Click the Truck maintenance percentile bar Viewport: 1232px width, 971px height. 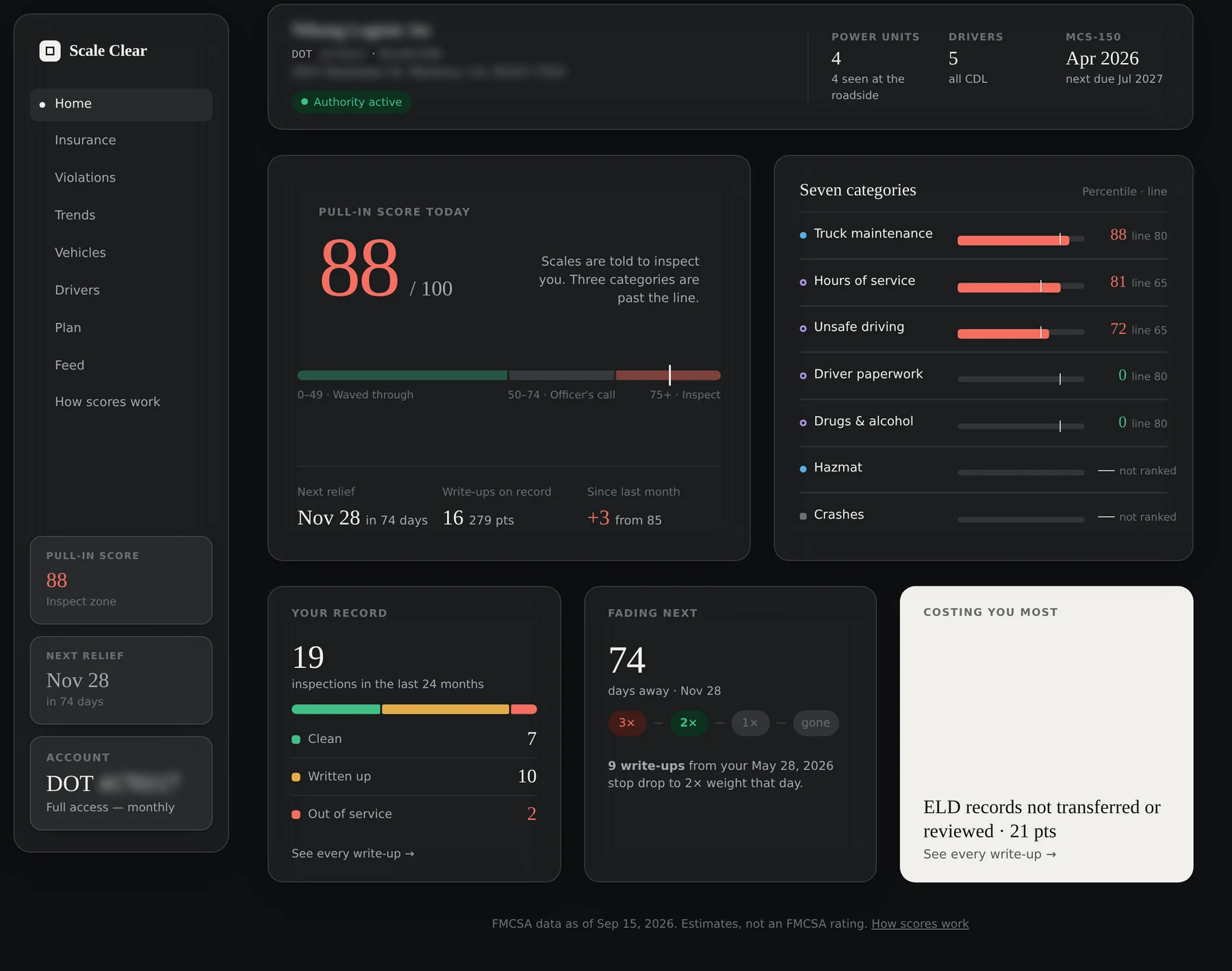point(1021,239)
